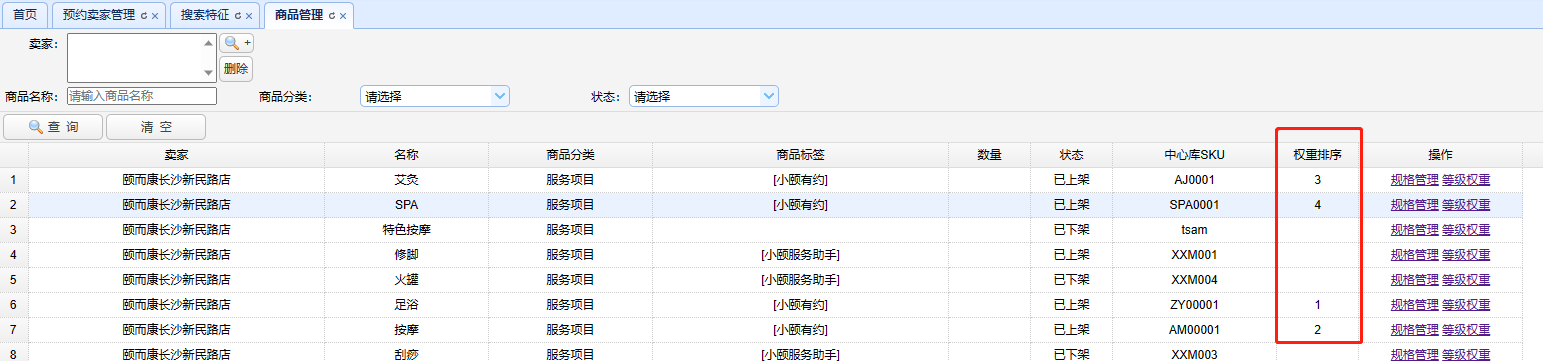The width and height of the screenshot is (1543, 361).
Task: Open 等级权重 for the SPA row
Action: [1466, 205]
